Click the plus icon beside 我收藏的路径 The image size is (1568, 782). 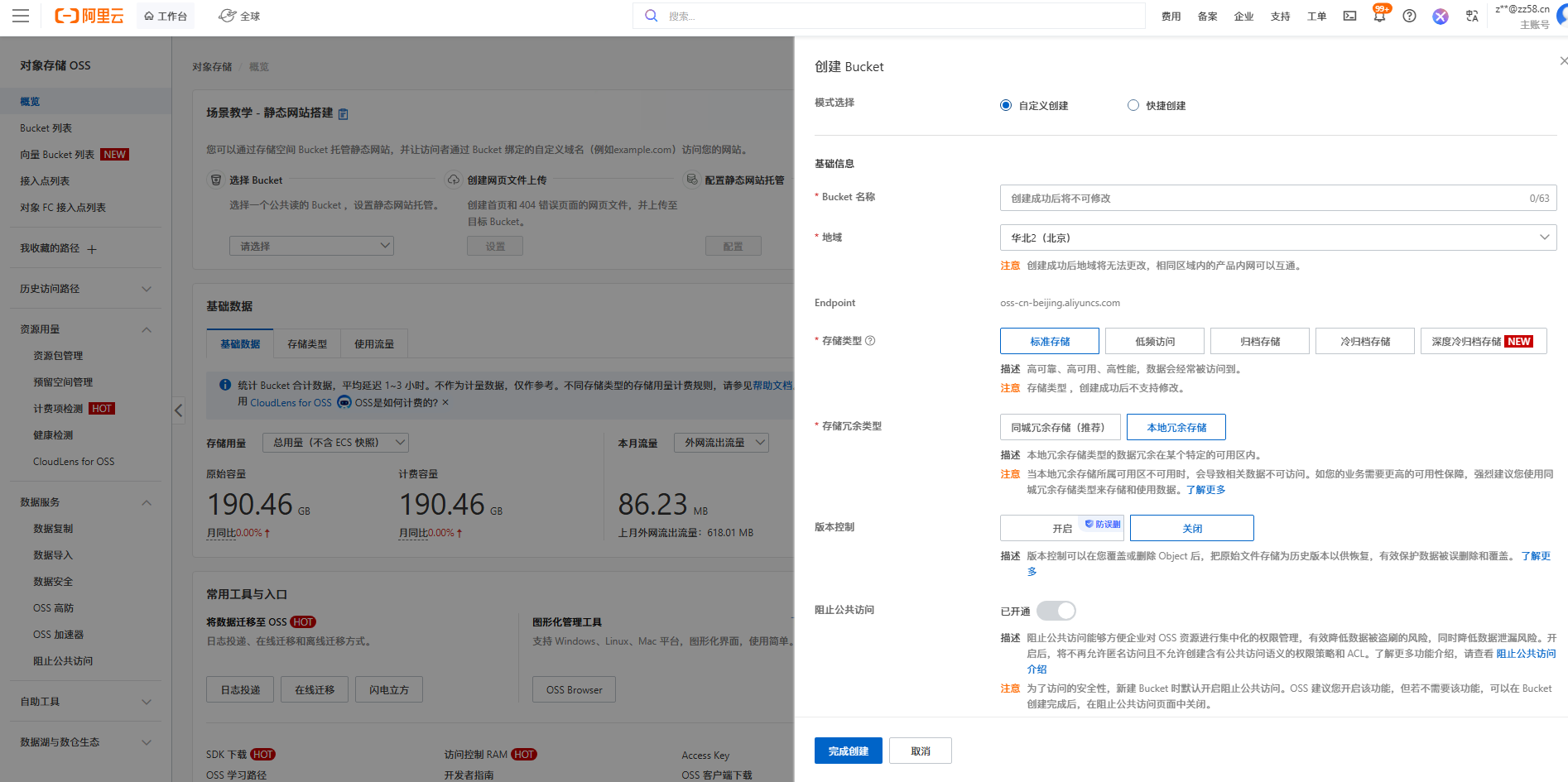(91, 249)
